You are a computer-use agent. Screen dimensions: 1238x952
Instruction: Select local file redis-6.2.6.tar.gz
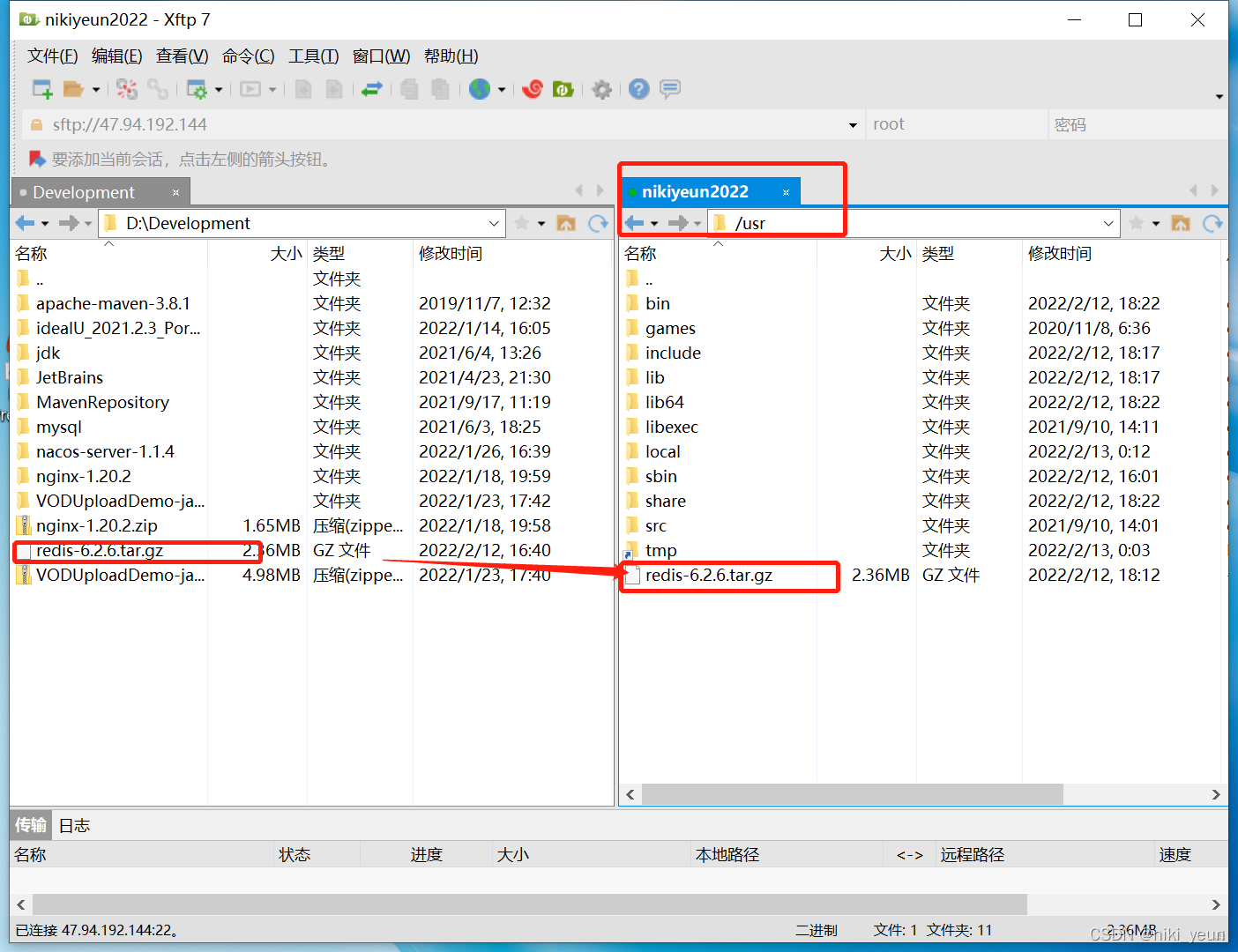tap(100, 551)
